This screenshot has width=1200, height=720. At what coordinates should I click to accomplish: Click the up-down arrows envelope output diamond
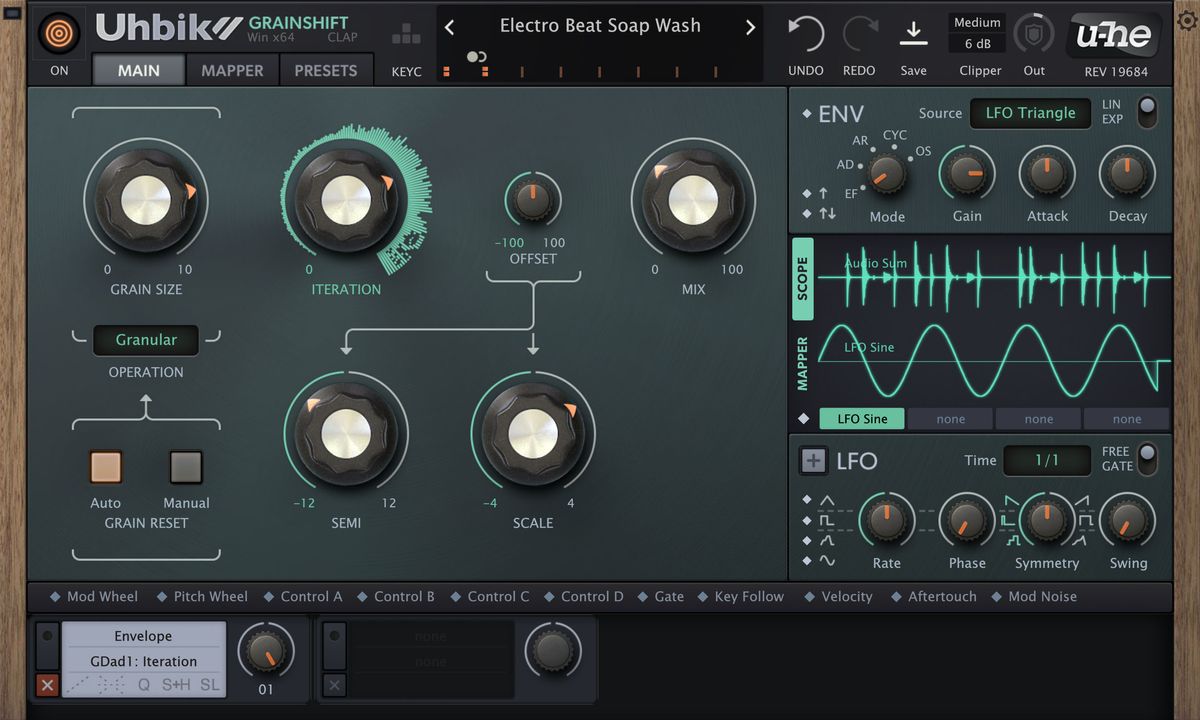coord(807,213)
